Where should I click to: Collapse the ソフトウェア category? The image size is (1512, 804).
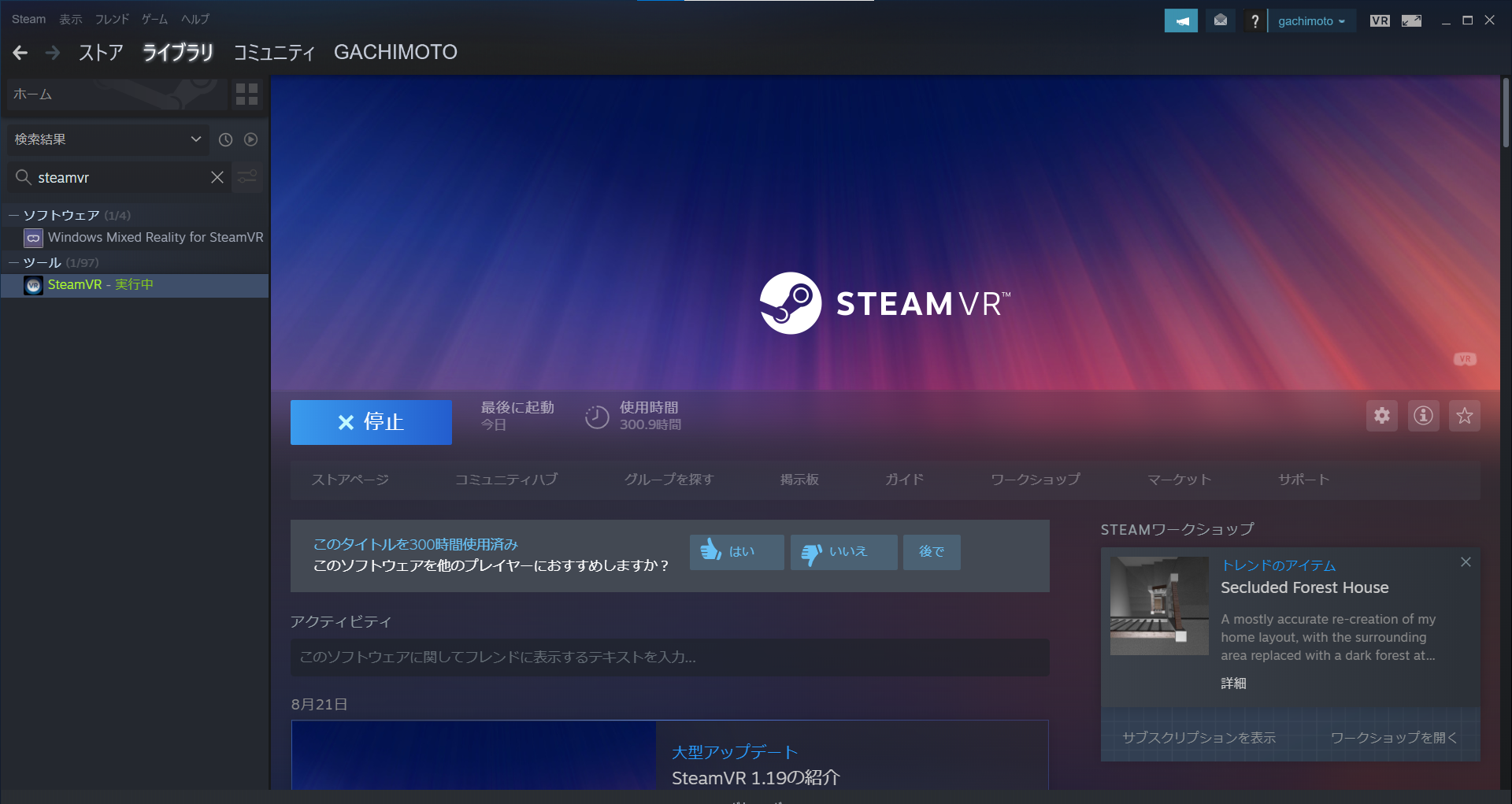pos(13,215)
